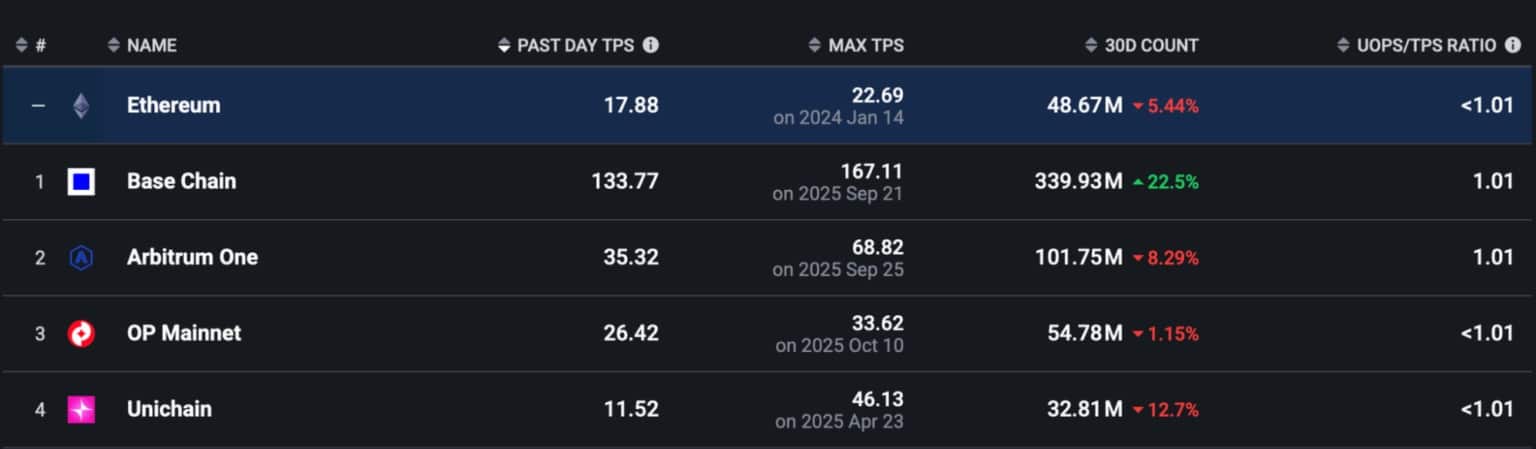Open the Unichain project link

coord(169,410)
